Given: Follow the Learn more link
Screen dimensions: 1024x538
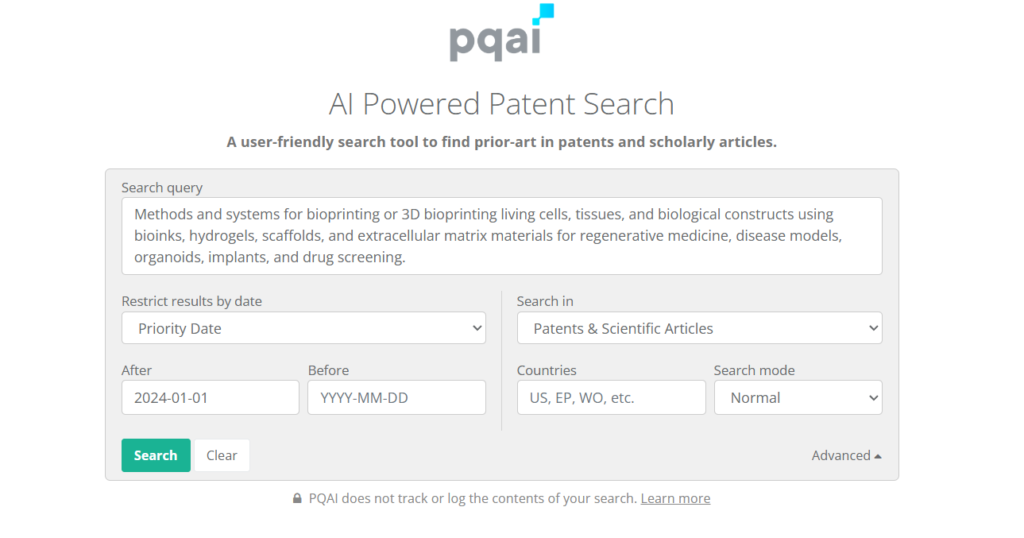Looking at the screenshot, I should click(x=675, y=498).
